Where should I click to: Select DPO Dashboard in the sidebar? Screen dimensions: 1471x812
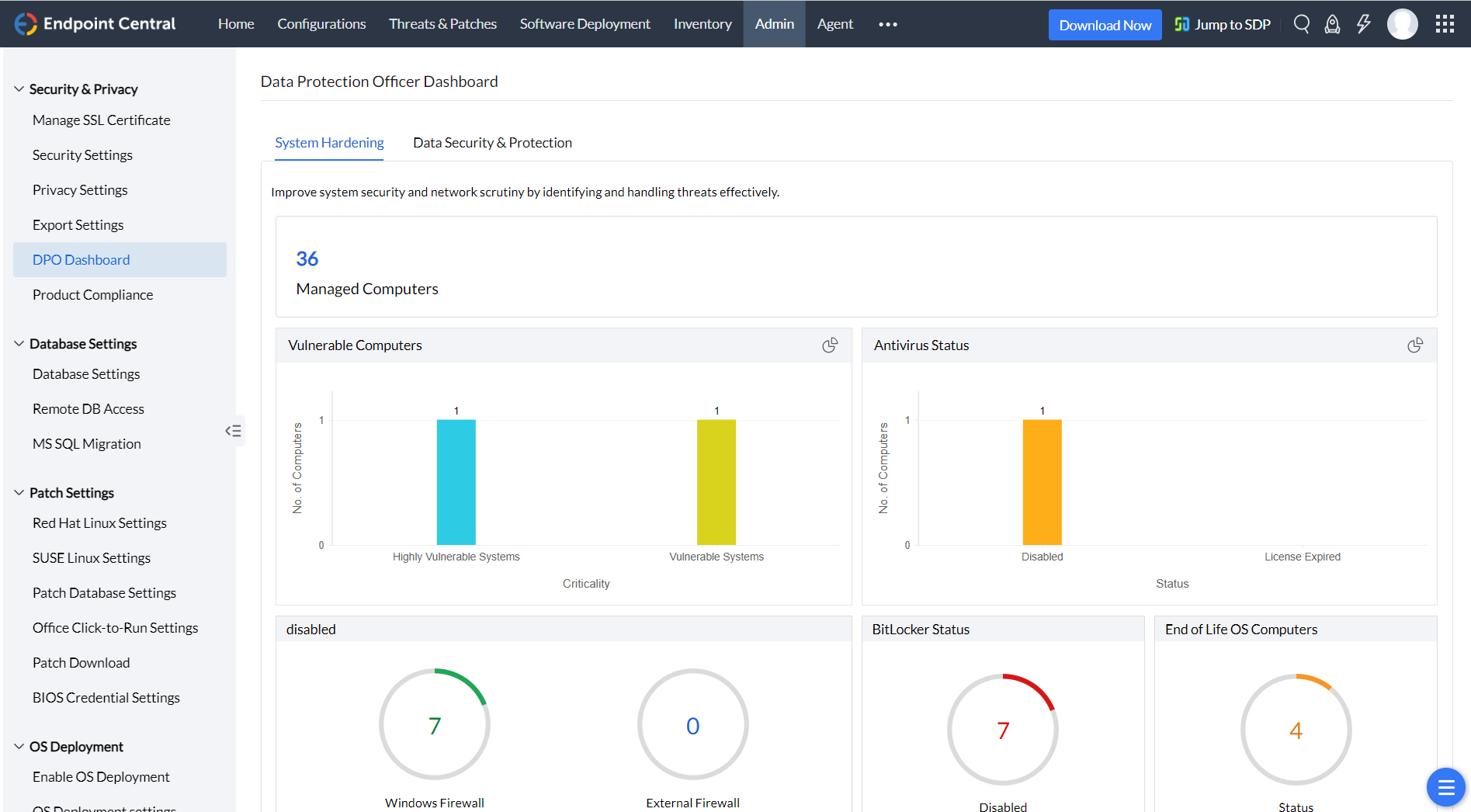(x=81, y=259)
